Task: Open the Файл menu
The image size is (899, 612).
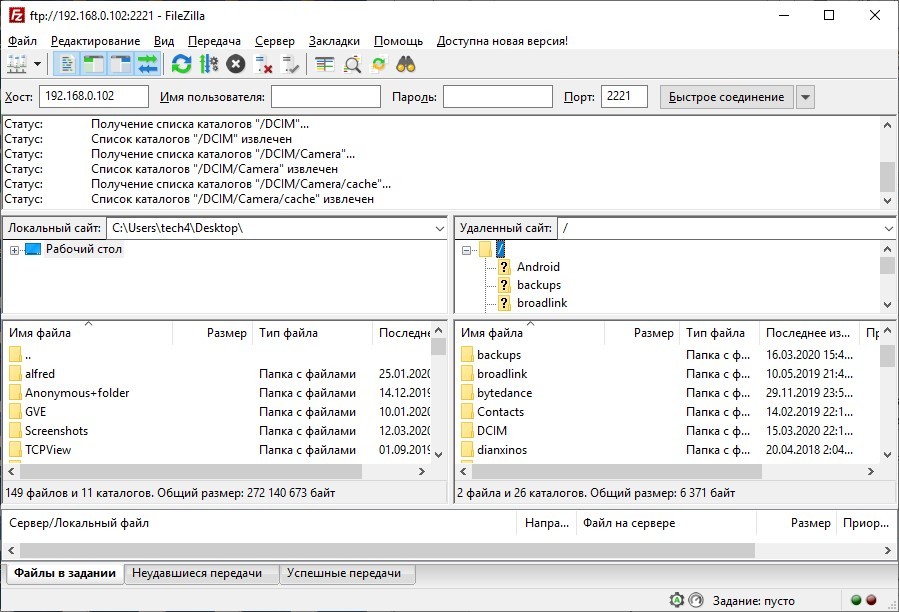Action: 22,41
